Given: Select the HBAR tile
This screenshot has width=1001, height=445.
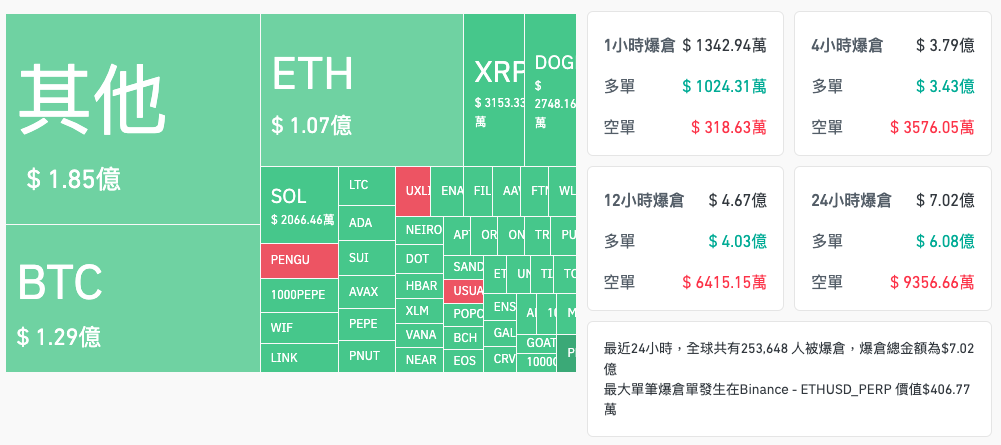Looking at the screenshot, I should pos(421,285).
